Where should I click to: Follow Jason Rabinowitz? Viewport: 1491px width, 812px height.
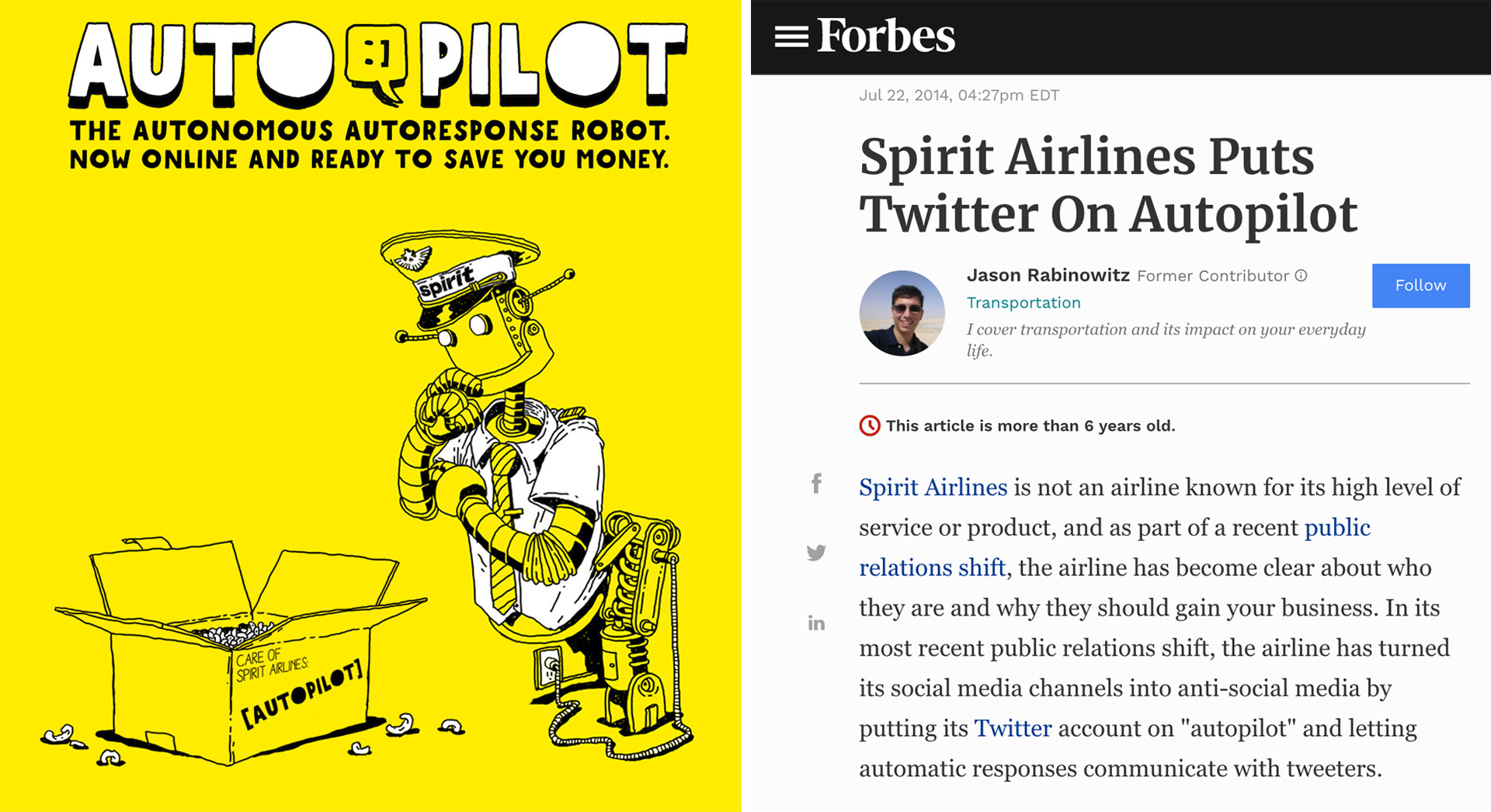pos(1420,286)
